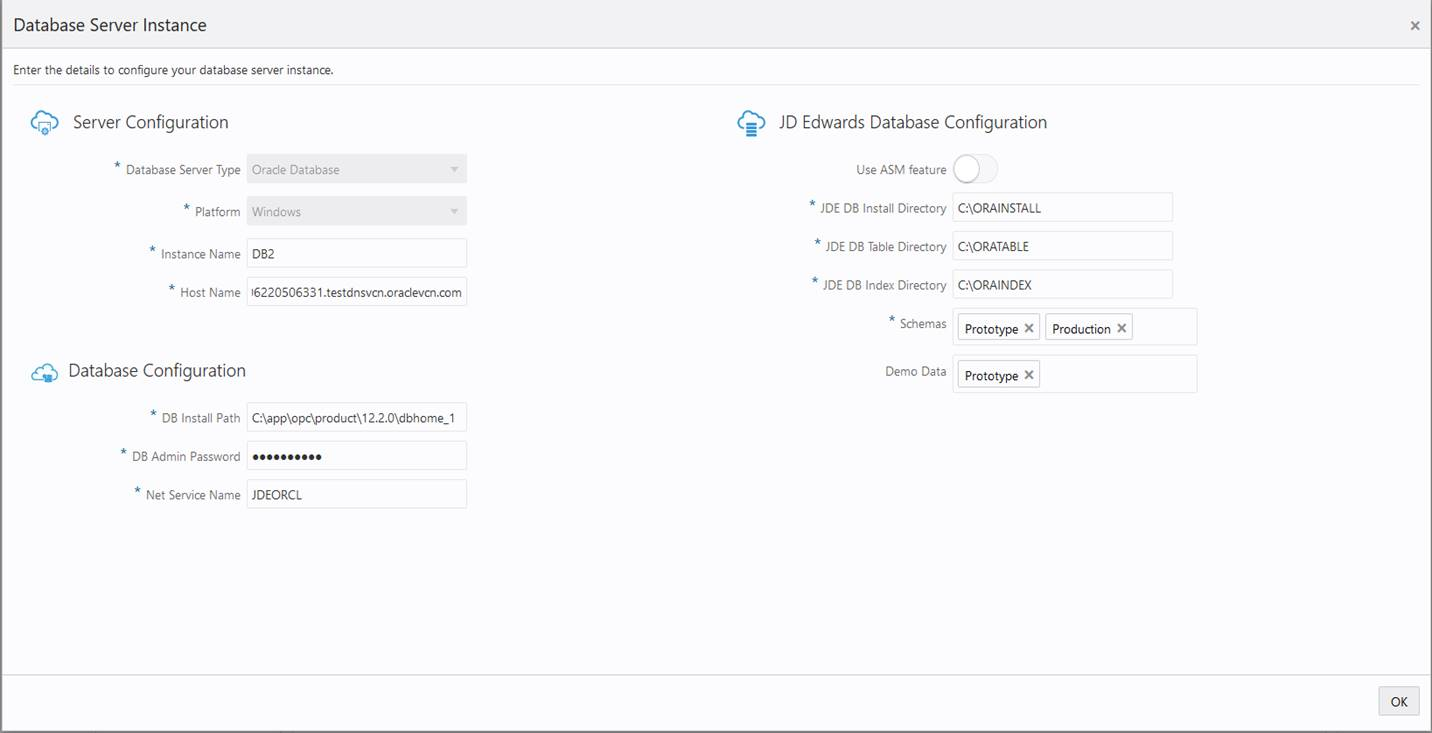Click the Database Configuration cloud icon

[x=44, y=370]
